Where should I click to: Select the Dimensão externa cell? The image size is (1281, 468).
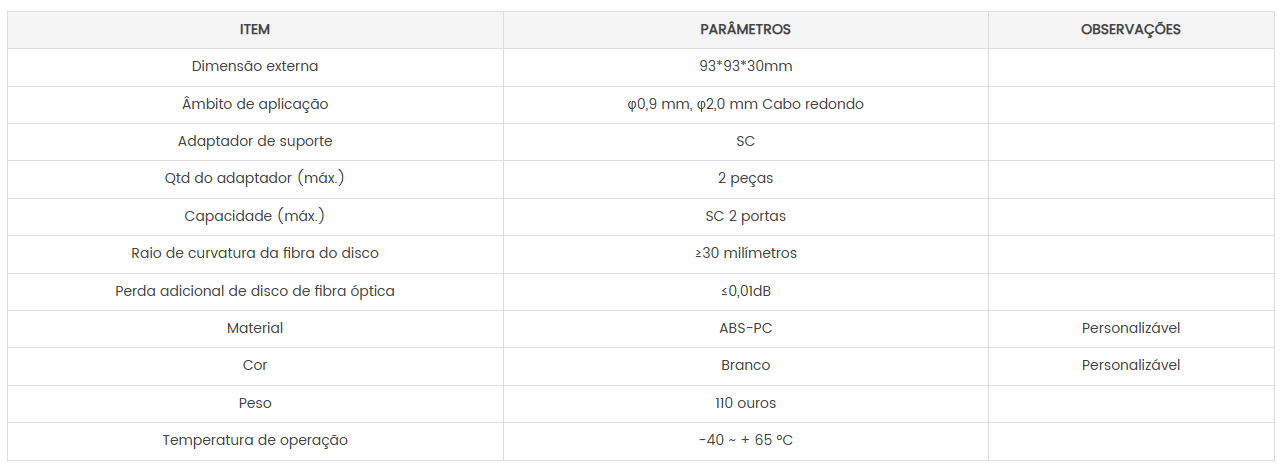tap(255, 67)
